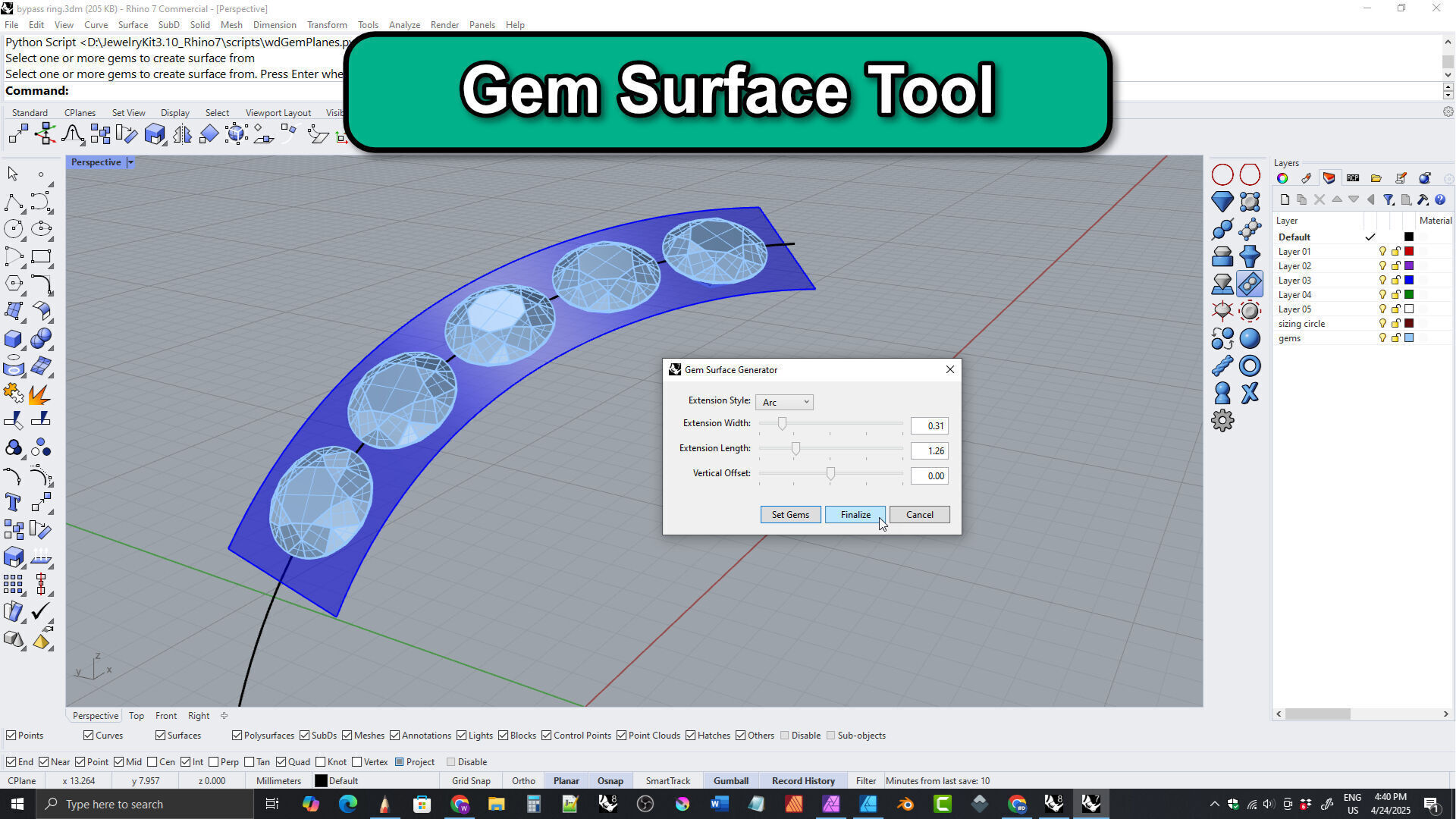Click the Finalize button

click(855, 515)
